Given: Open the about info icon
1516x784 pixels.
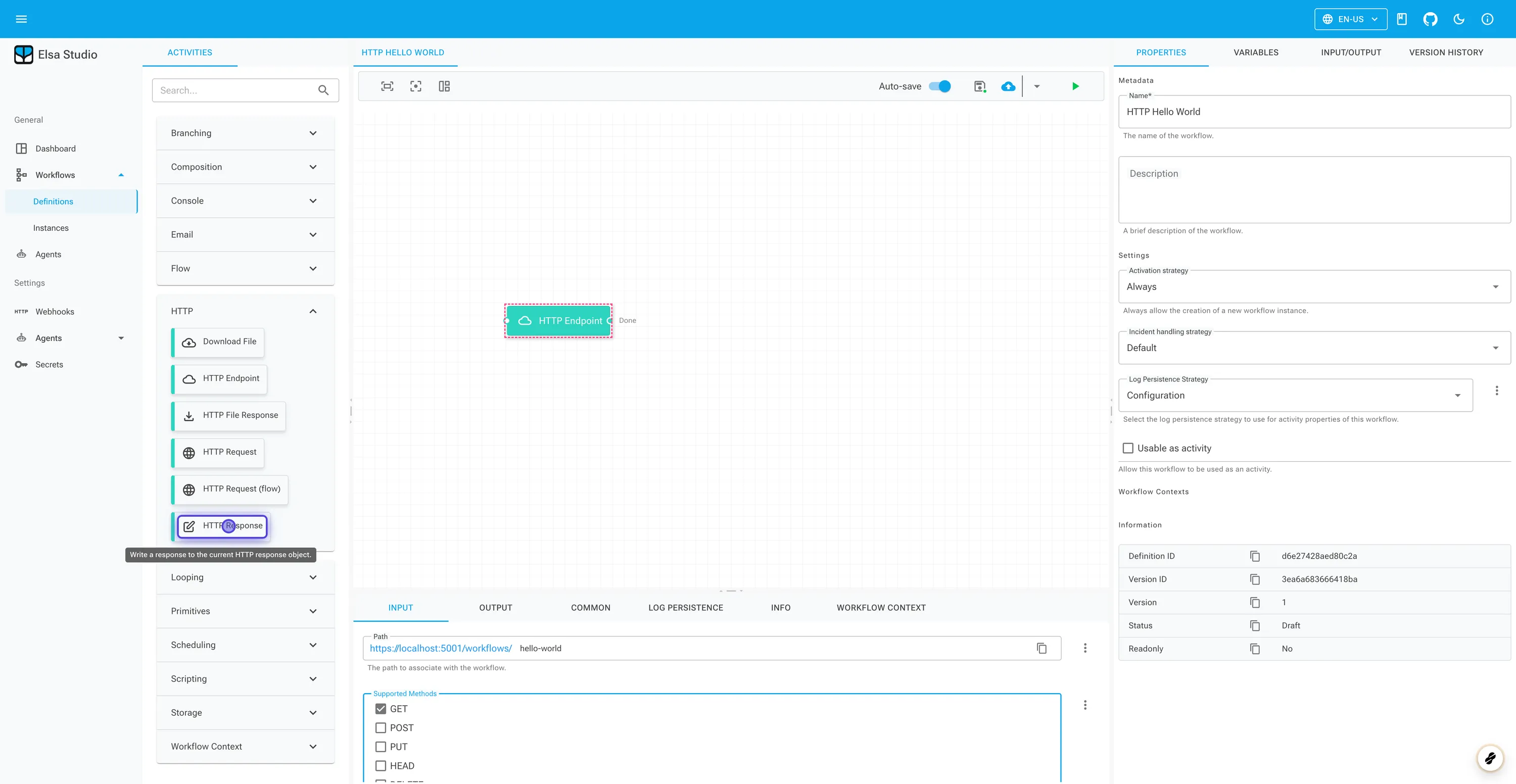Looking at the screenshot, I should (x=1487, y=19).
